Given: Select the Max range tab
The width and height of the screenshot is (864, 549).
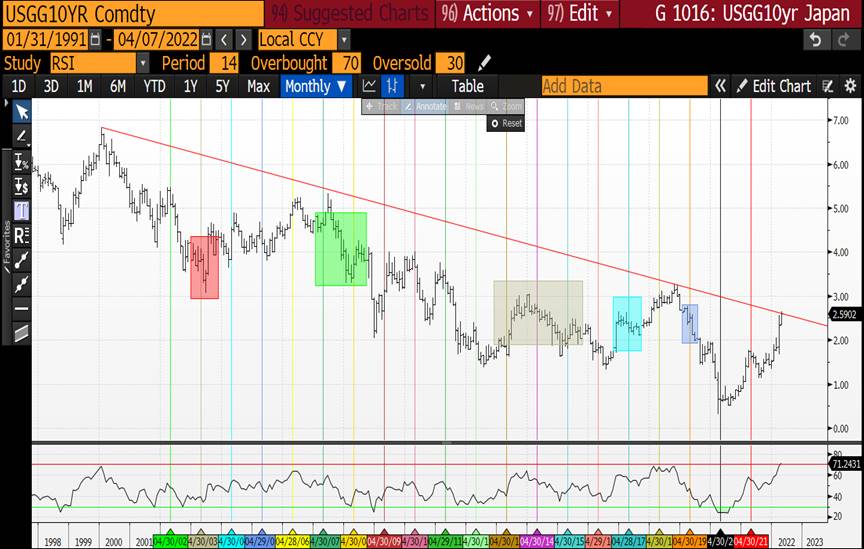Looking at the screenshot, I should pos(258,86).
